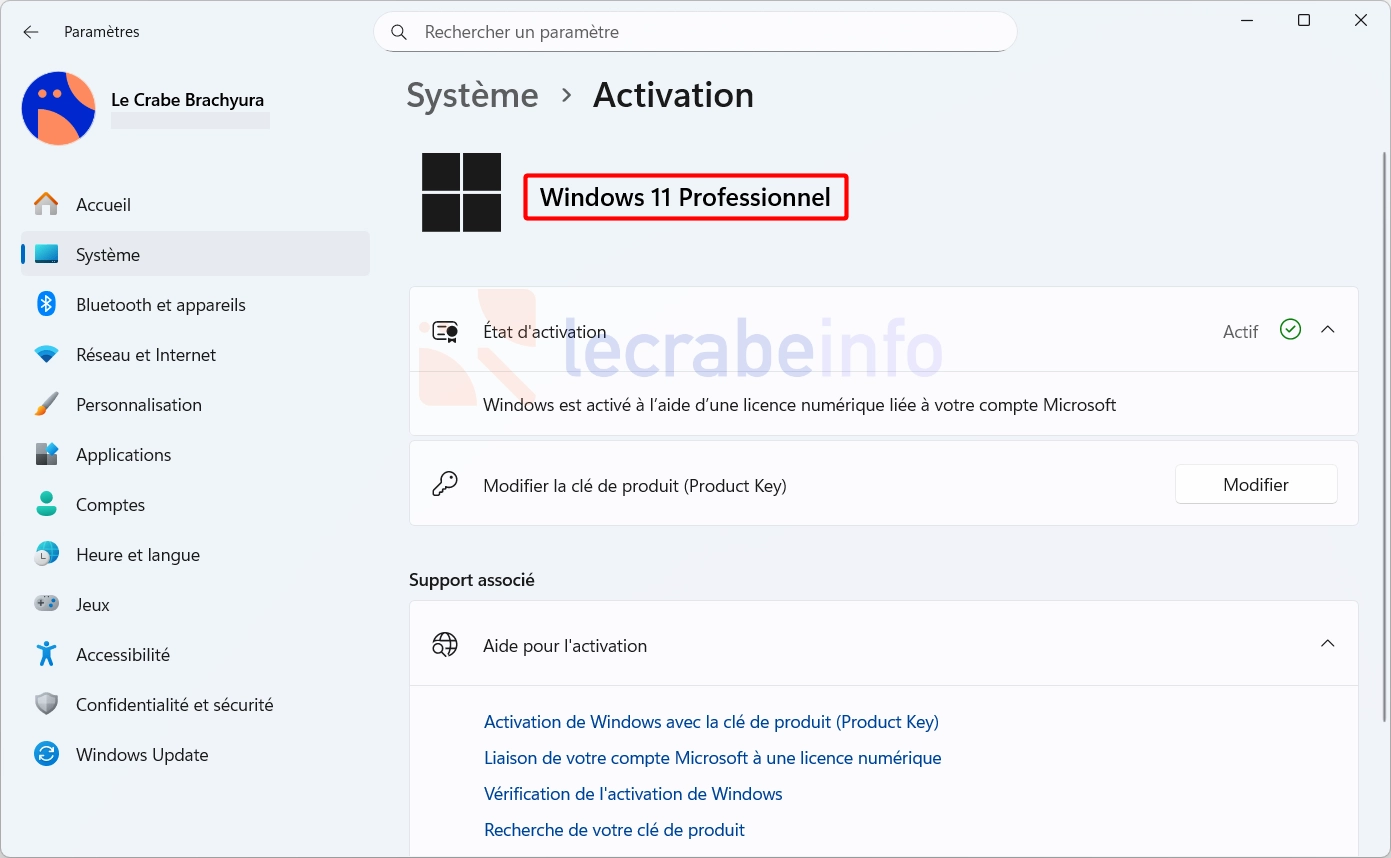Viewport: 1391px width, 858px height.
Task: Open Personnalisation via the paintbrush icon
Action: pos(46,405)
